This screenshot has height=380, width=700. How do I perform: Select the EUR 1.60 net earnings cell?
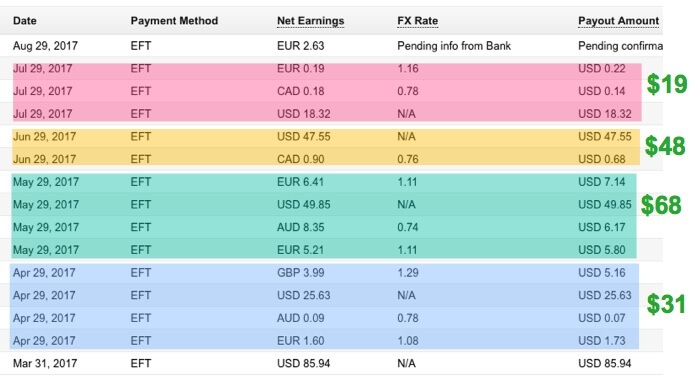pos(300,341)
